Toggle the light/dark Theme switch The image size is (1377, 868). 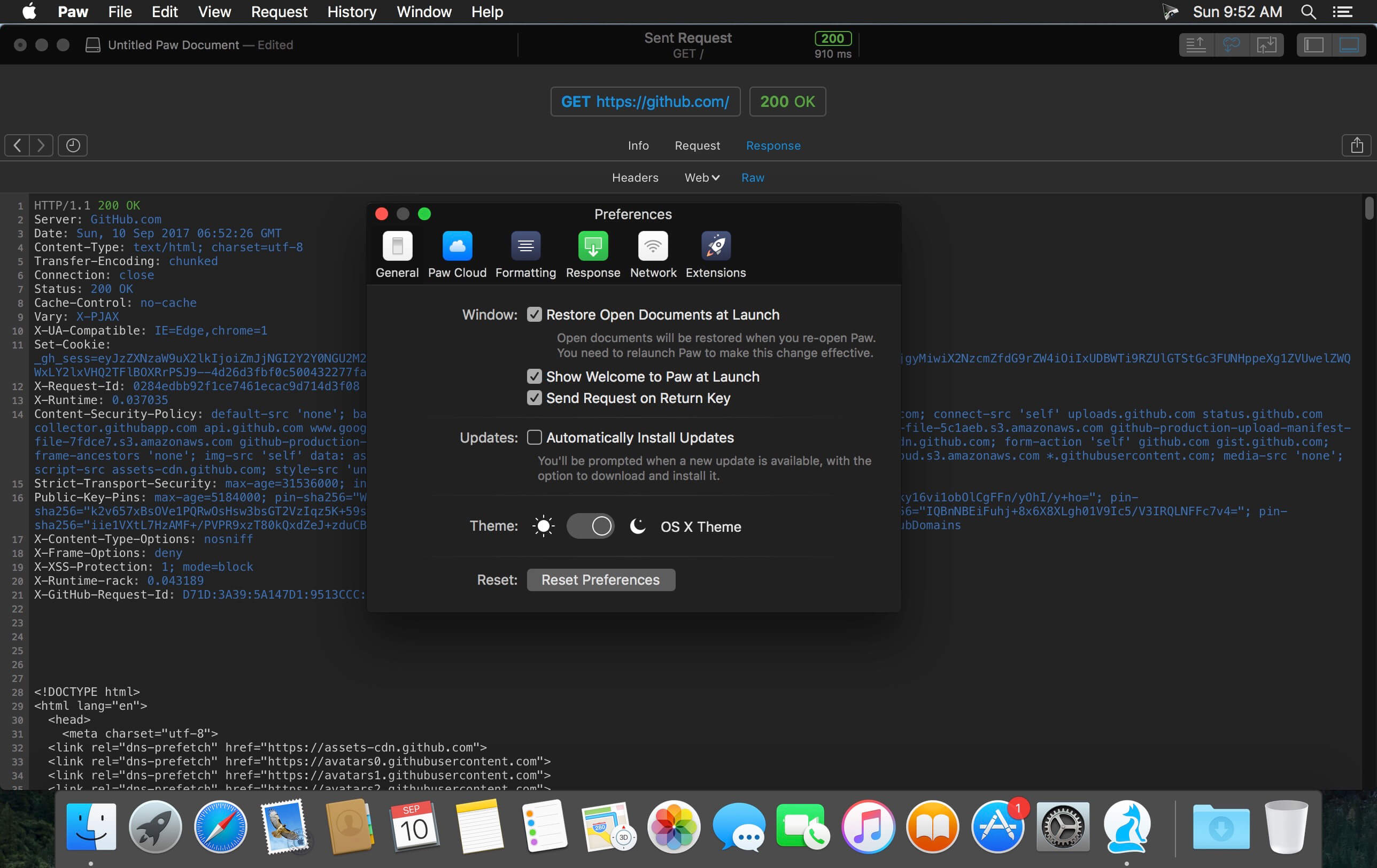590,526
